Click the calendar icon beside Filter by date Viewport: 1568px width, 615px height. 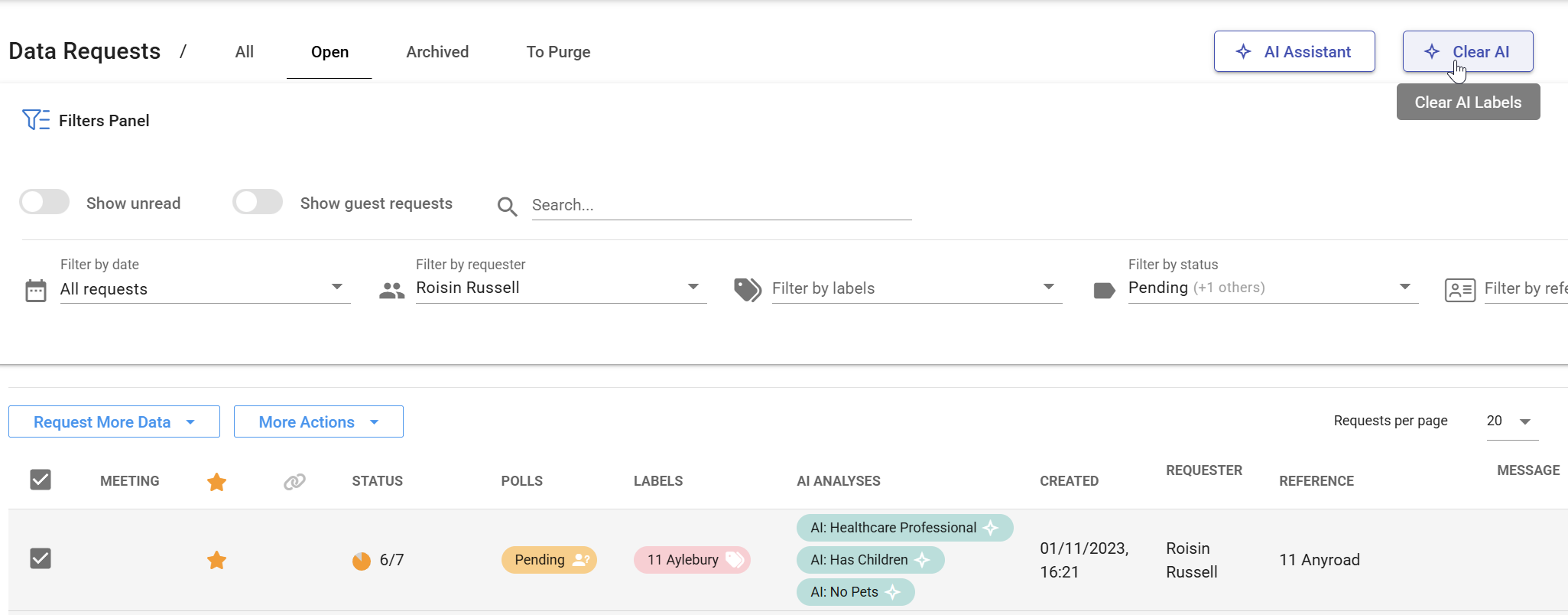click(x=36, y=291)
